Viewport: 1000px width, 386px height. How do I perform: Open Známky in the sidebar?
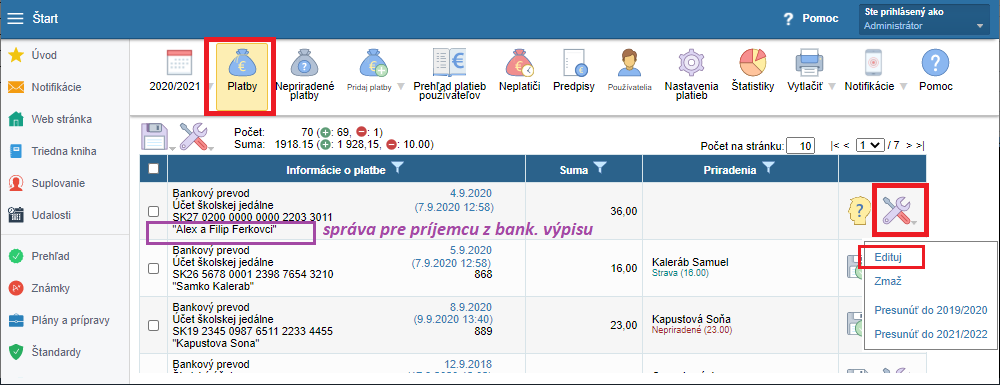coord(38,288)
